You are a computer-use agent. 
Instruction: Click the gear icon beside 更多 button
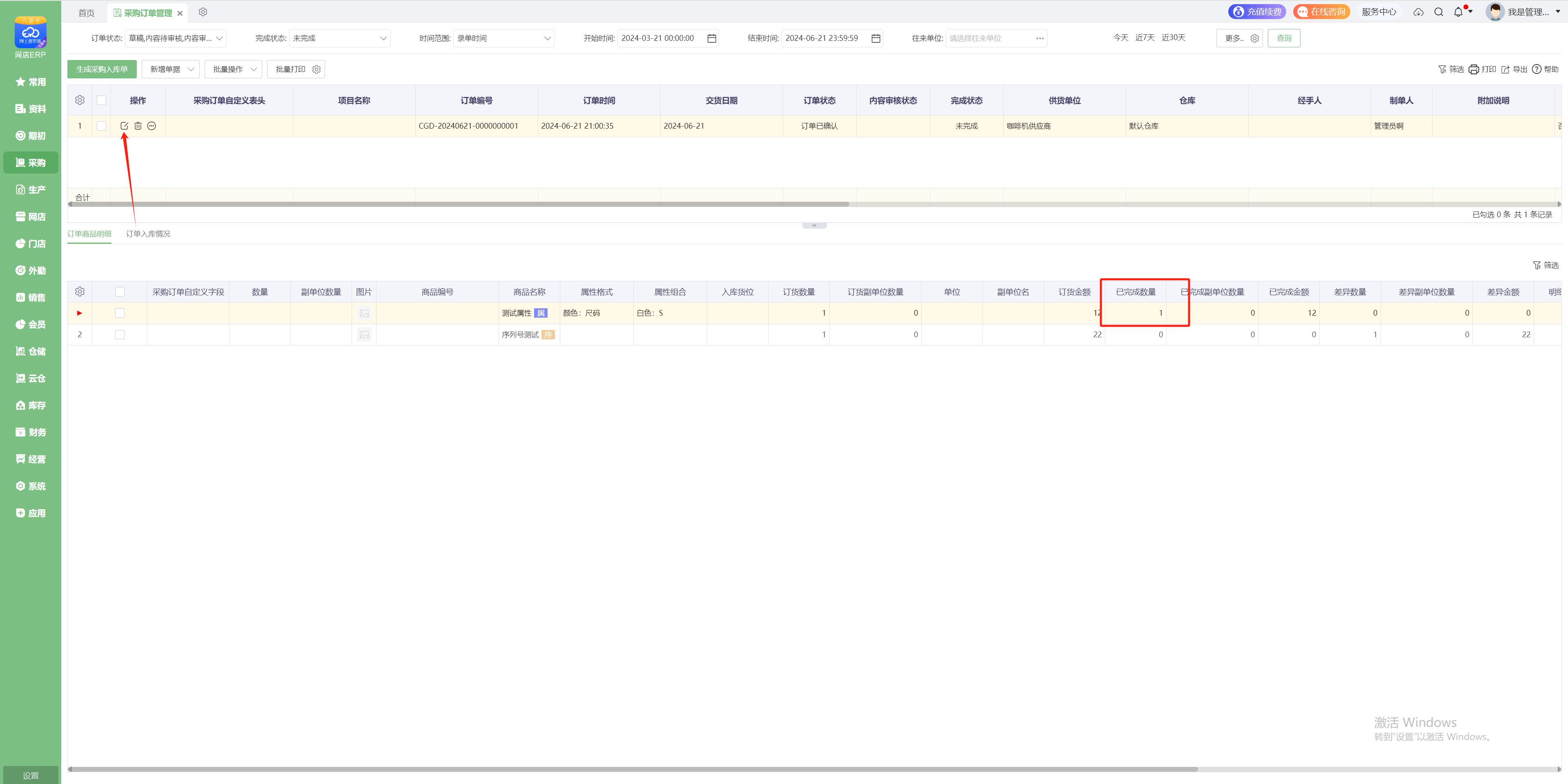pyautogui.click(x=1254, y=38)
